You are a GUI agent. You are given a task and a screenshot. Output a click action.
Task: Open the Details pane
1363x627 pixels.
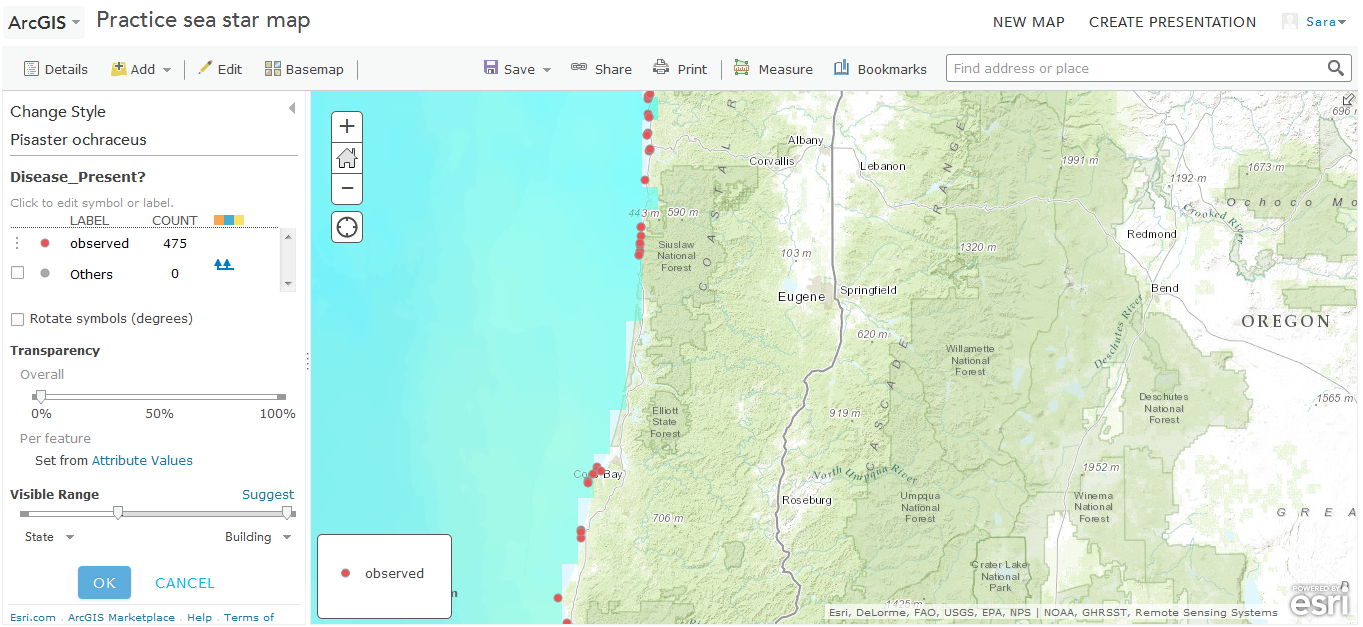tap(56, 68)
